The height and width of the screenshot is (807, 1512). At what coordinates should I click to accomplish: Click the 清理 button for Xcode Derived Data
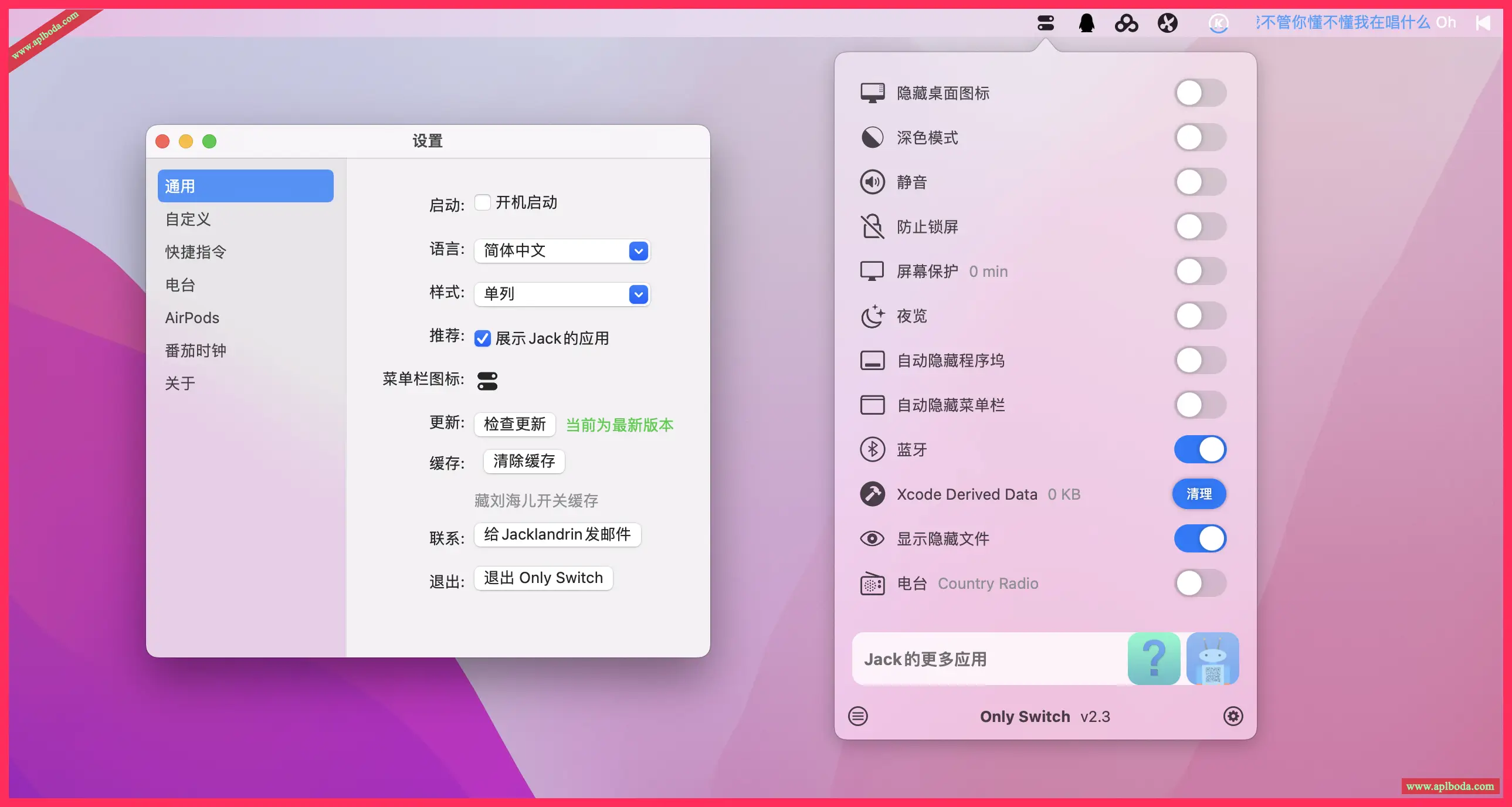1199,494
